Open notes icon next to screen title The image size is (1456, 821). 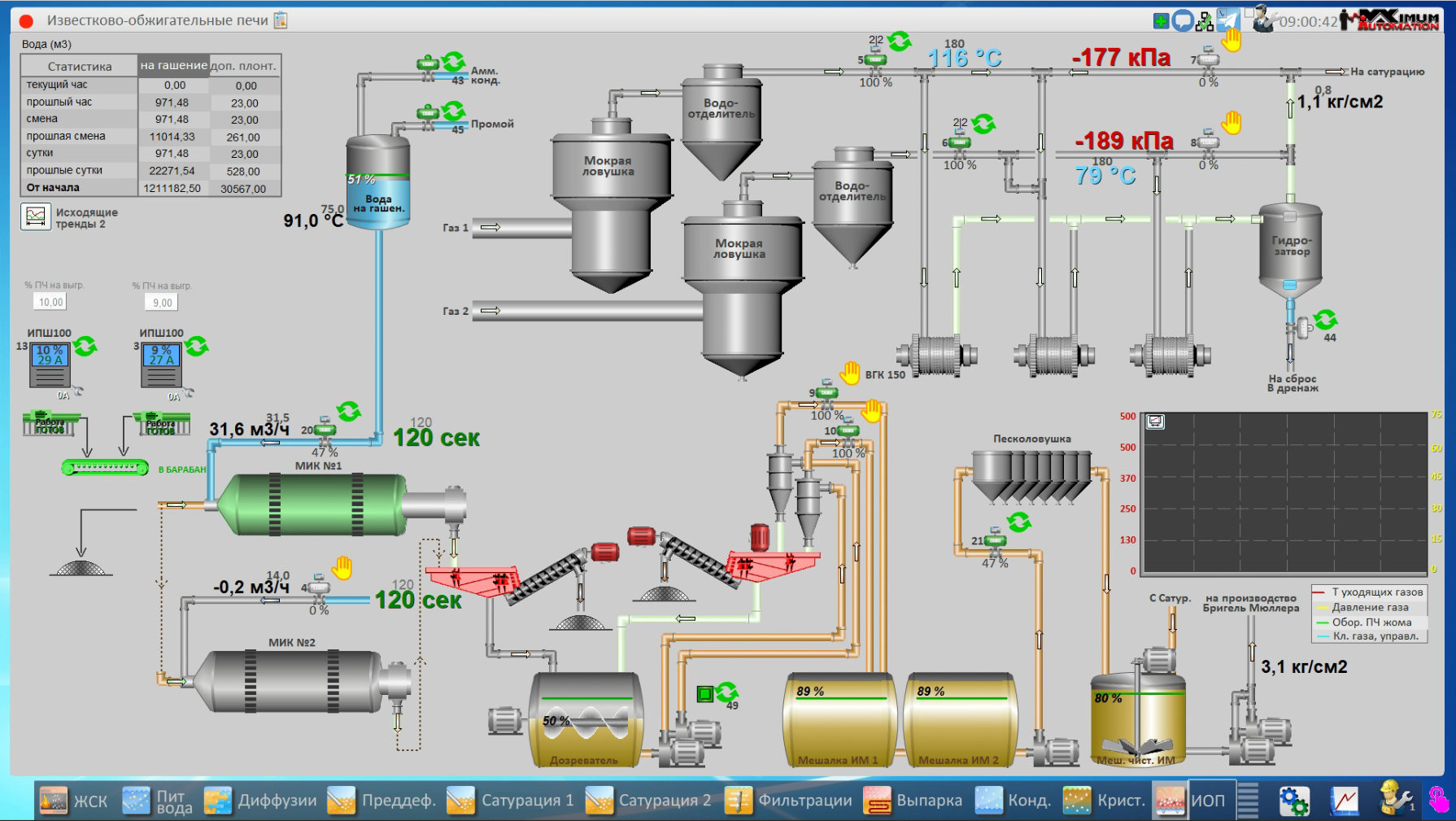click(x=281, y=20)
